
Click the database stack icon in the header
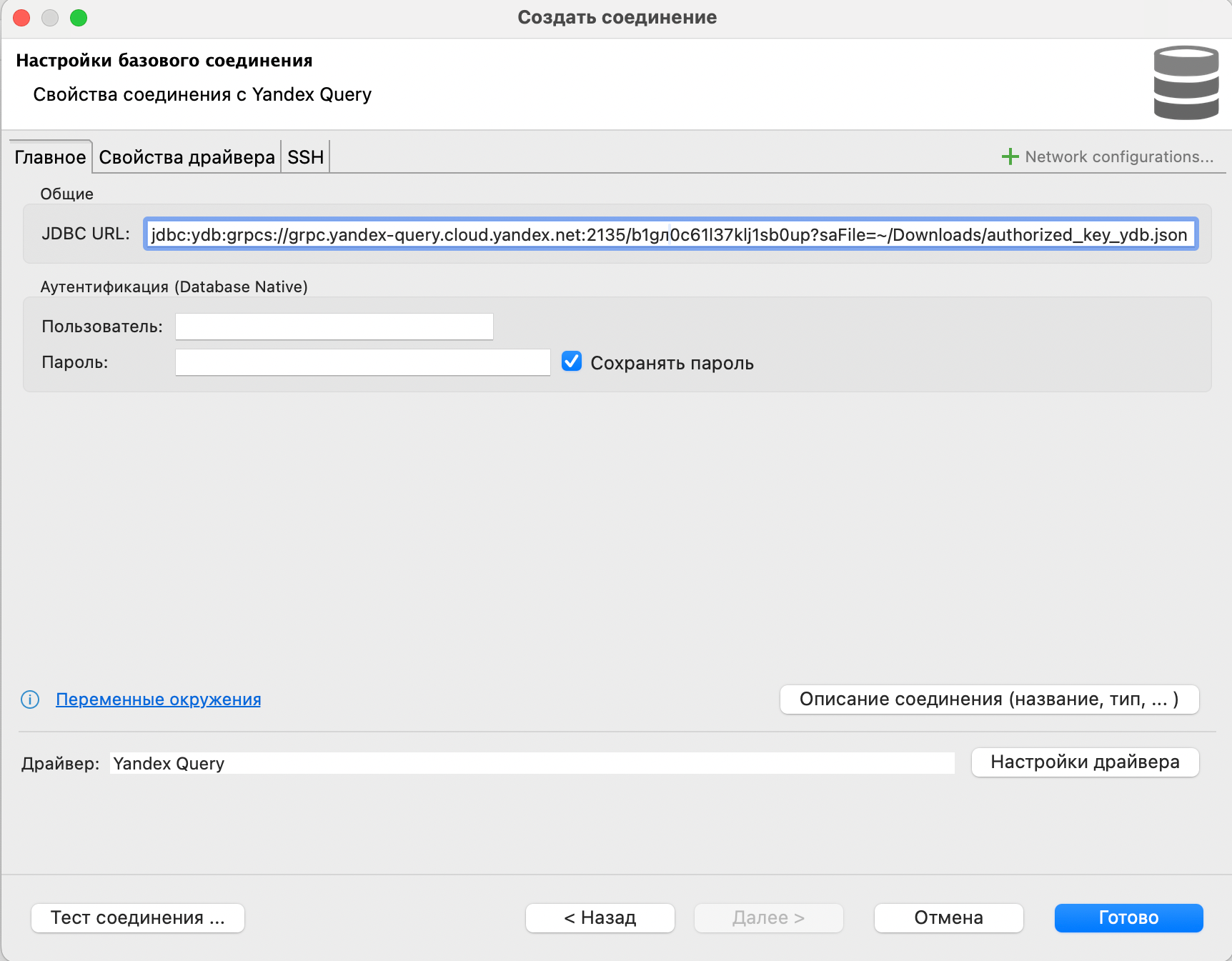coord(1186,82)
